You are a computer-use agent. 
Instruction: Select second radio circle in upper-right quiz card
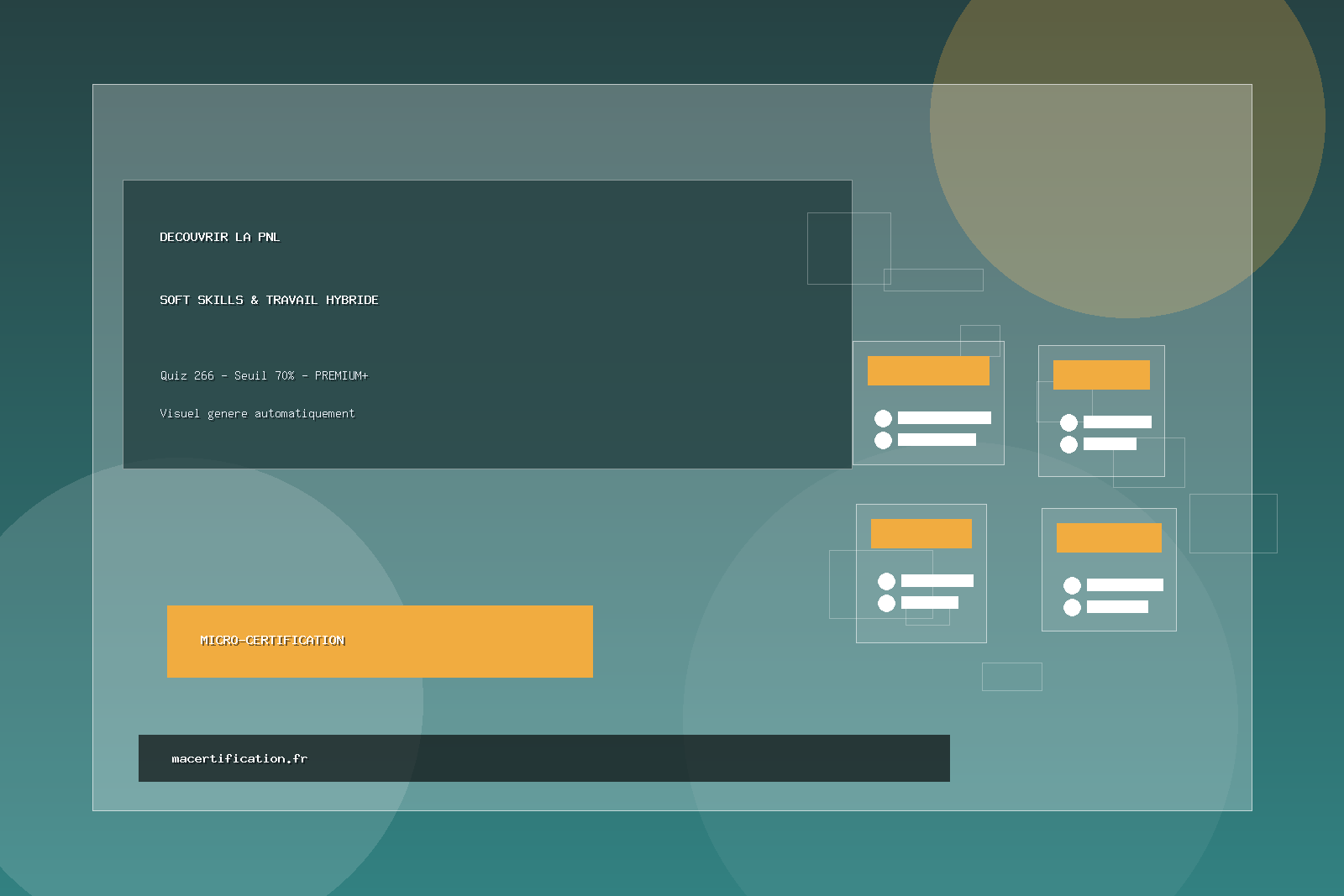pos(1068,444)
